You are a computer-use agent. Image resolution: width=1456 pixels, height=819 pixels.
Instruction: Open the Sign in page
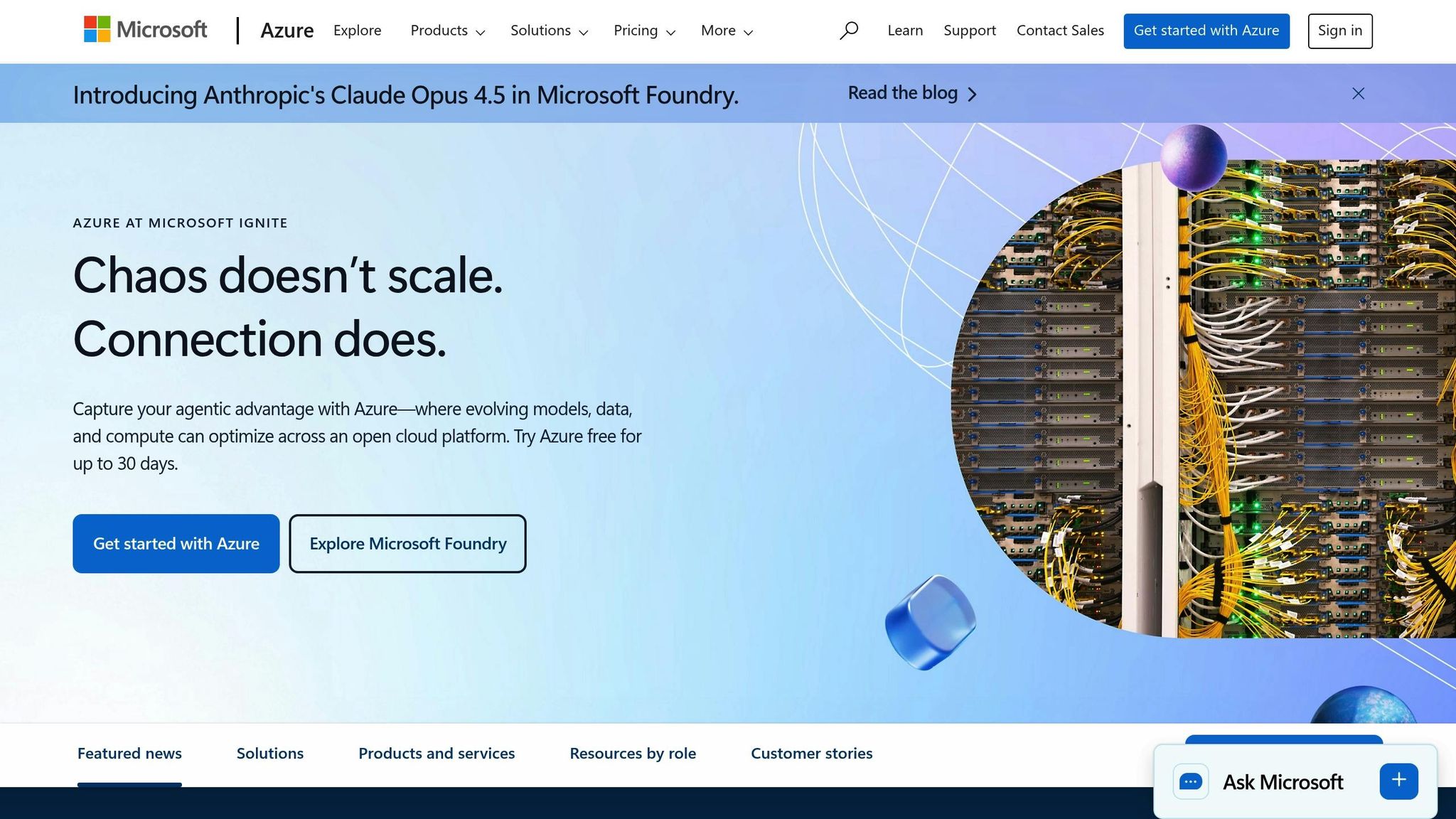click(x=1339, y=31)
